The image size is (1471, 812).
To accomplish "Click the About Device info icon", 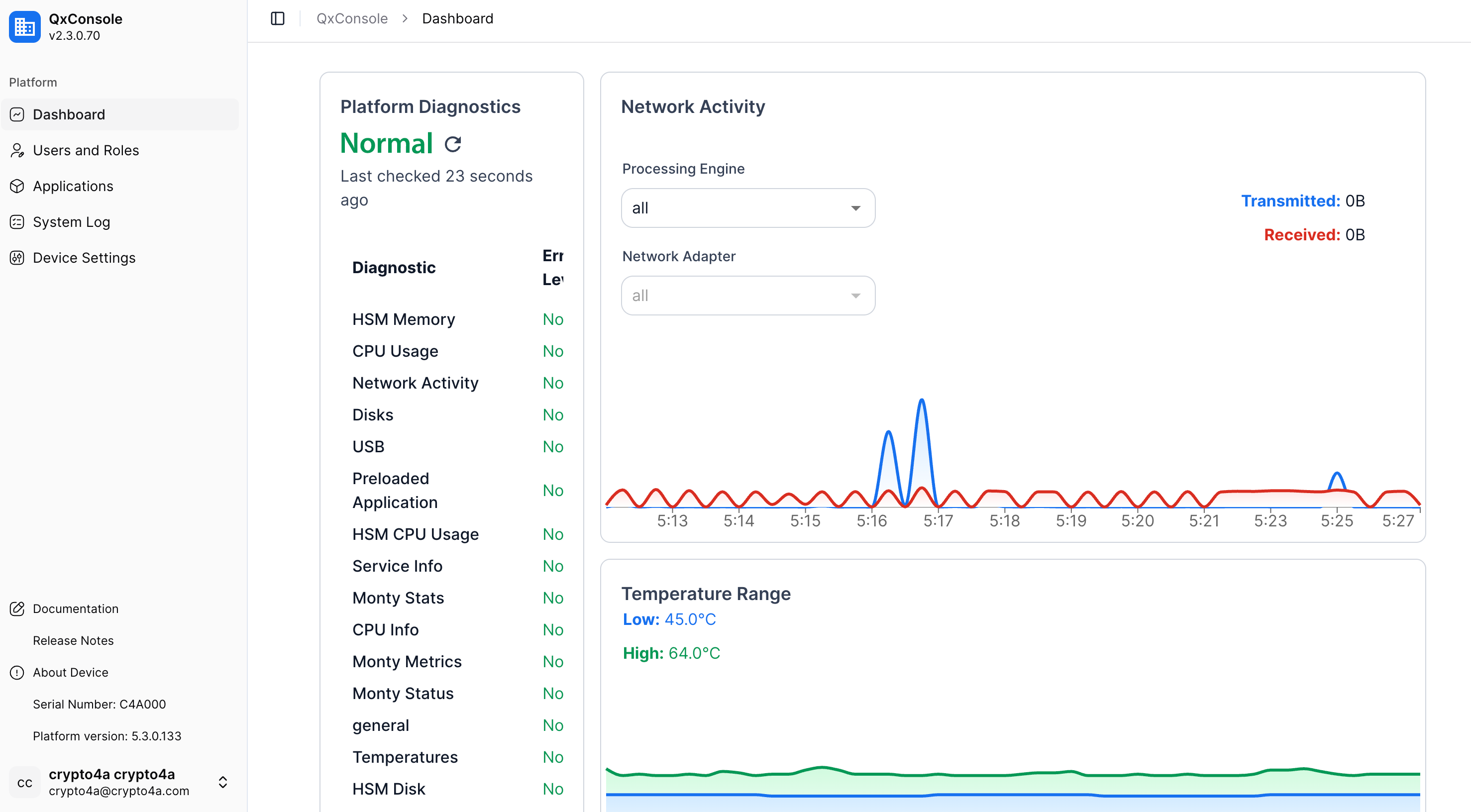I will coord(17,672).
